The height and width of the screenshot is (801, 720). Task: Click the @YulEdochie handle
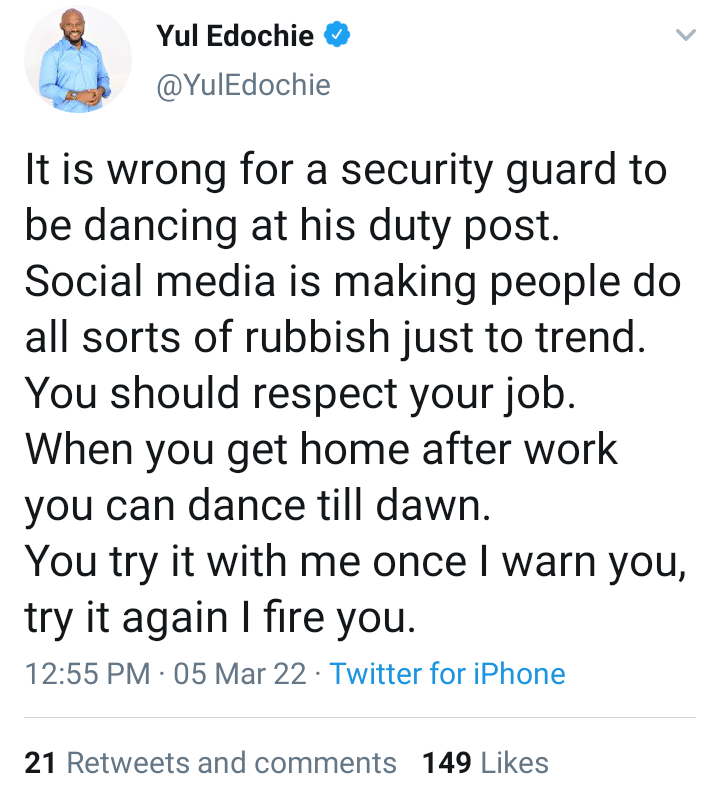pos(243,86)
